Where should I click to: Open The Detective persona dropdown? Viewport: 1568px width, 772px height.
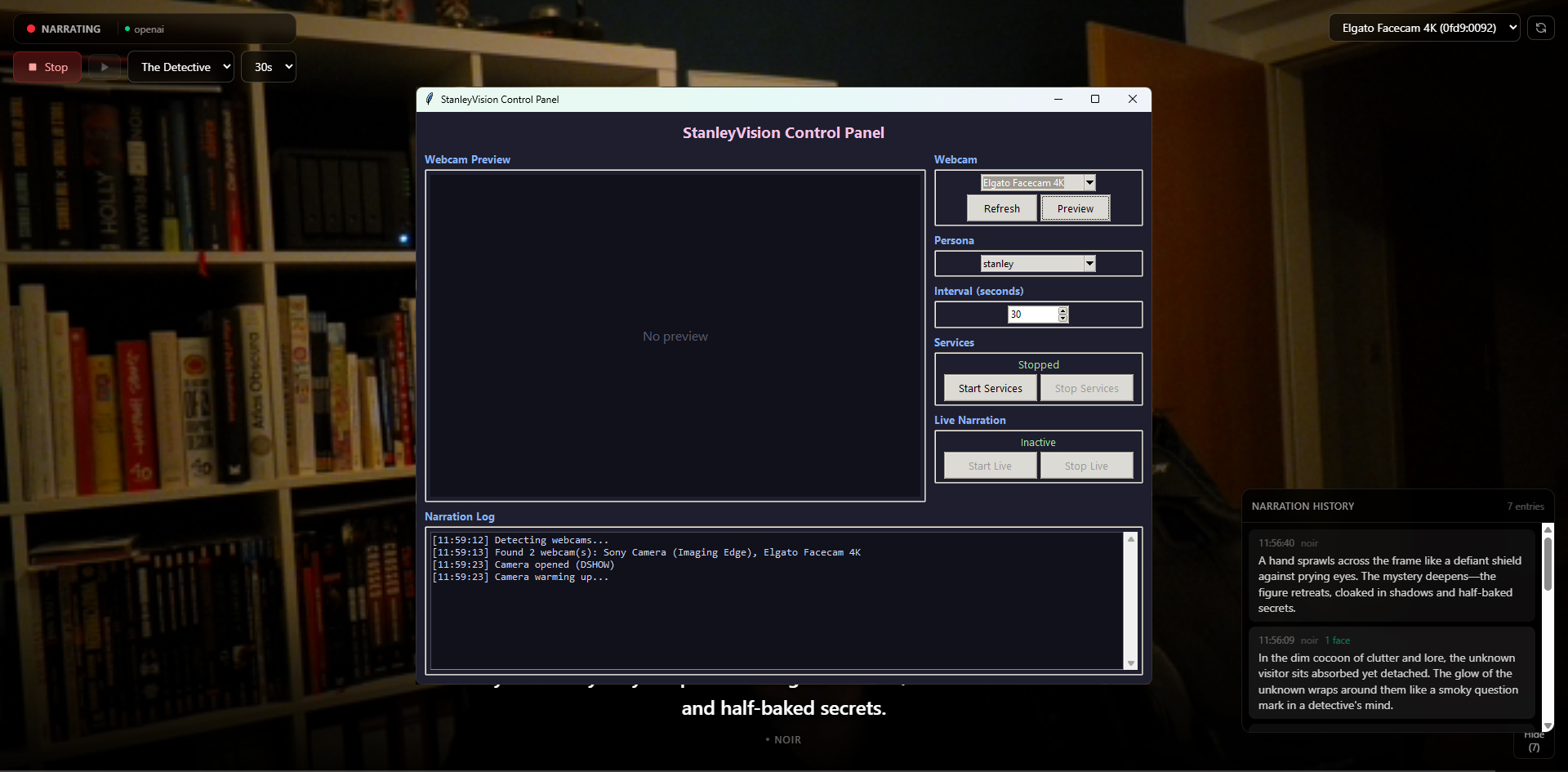point(180,67)
